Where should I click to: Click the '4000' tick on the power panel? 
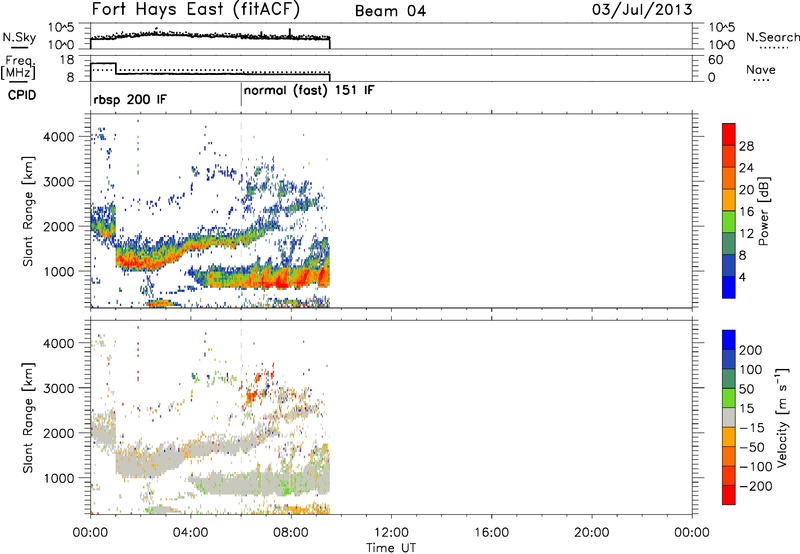[x=58, y=137]
